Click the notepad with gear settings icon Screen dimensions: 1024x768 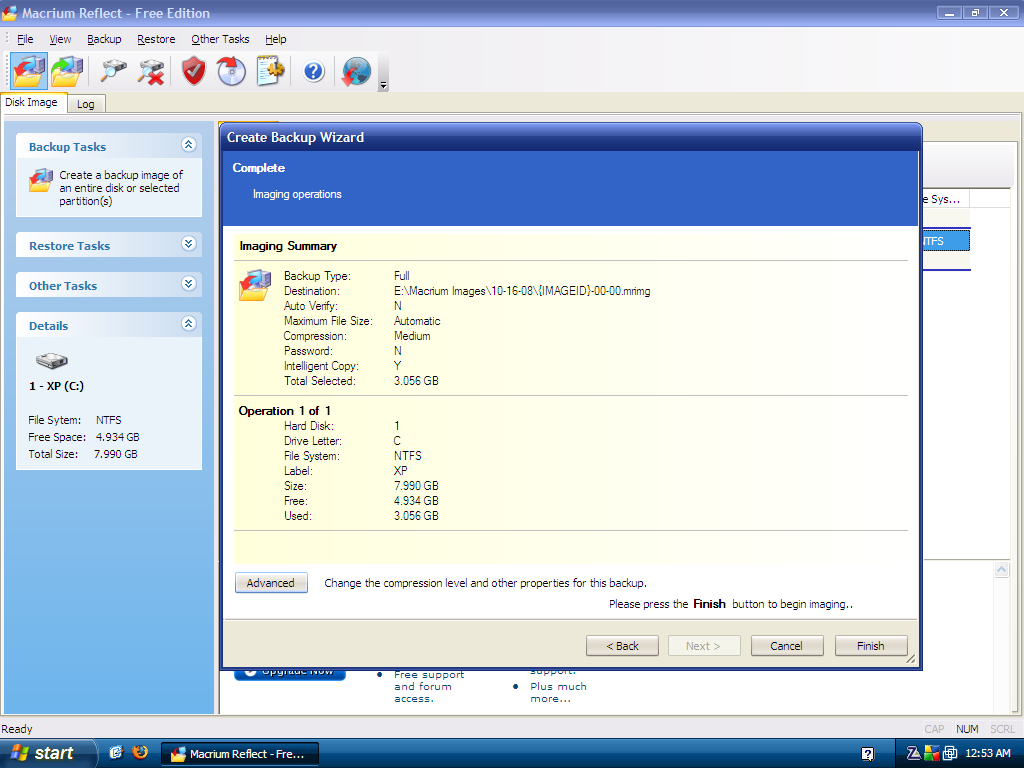pyautogui.click(x=270, y=71)
